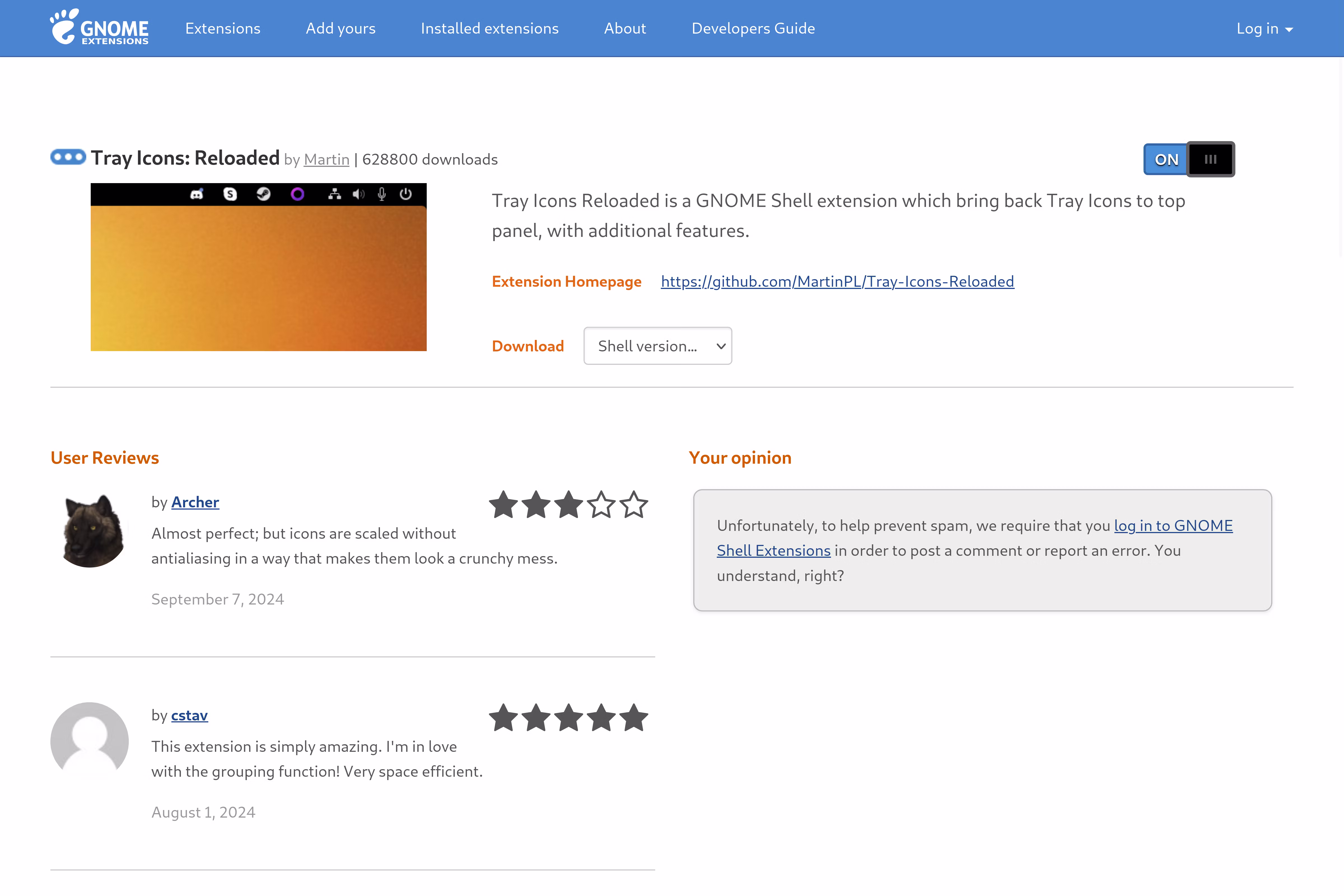Click the extension screenshot thumbnail

(x=258, y=267)
